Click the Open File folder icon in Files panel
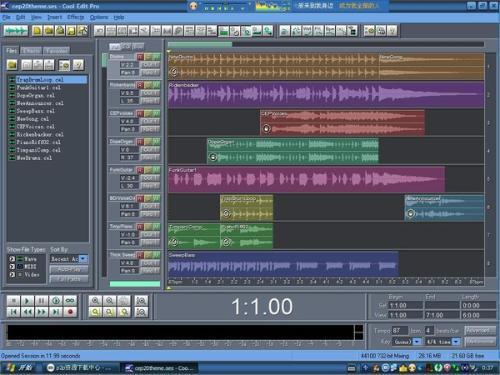Image resolution: width=500 pixels, height=375 pixels. click(x=12, y=65)
